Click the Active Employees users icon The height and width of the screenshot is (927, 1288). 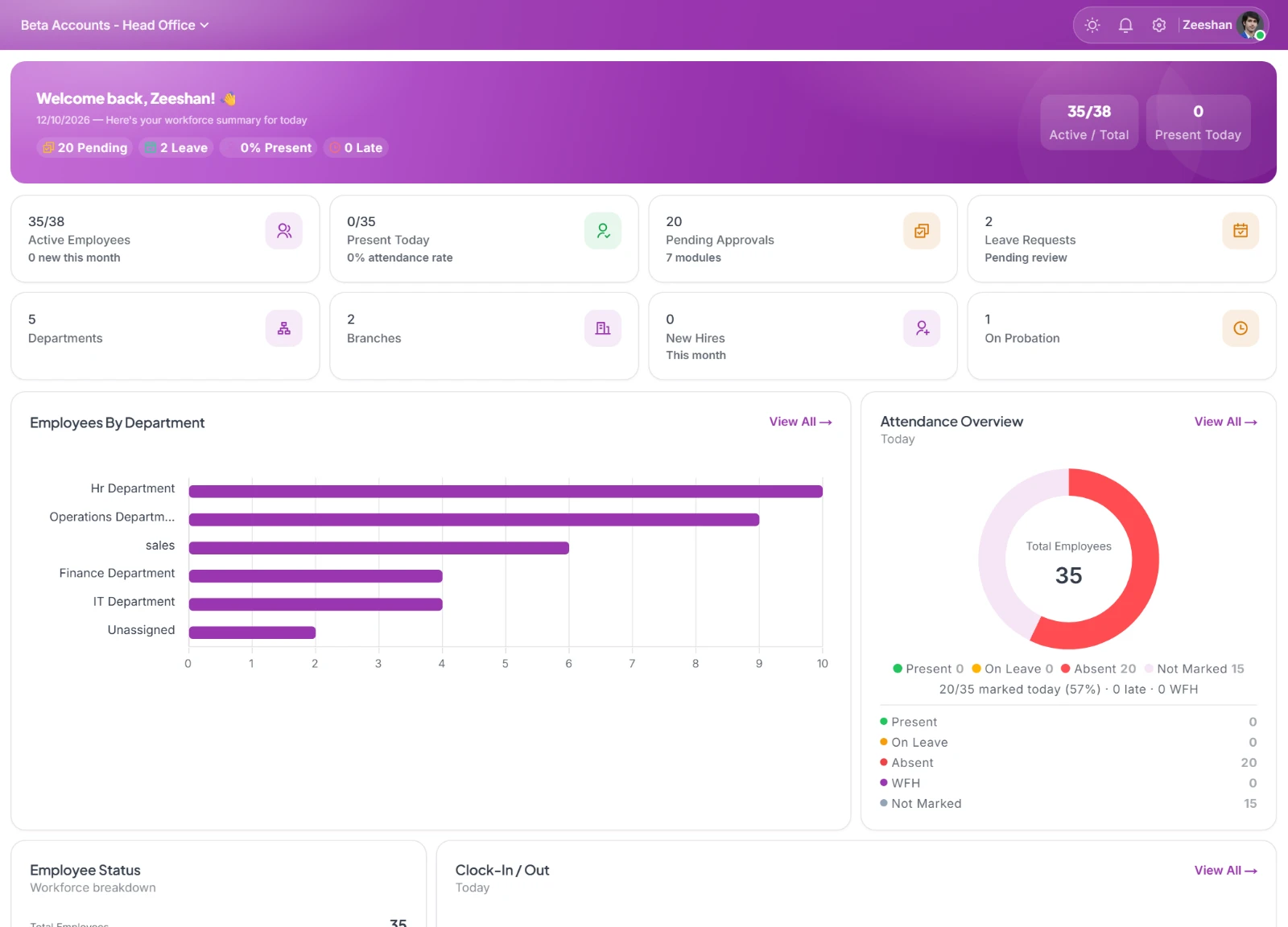tap(284, 231)
